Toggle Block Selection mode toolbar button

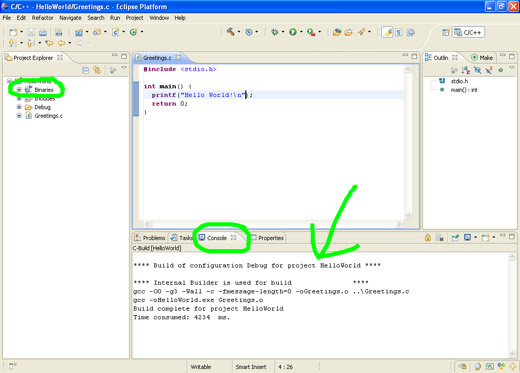[x=411, y=32]
